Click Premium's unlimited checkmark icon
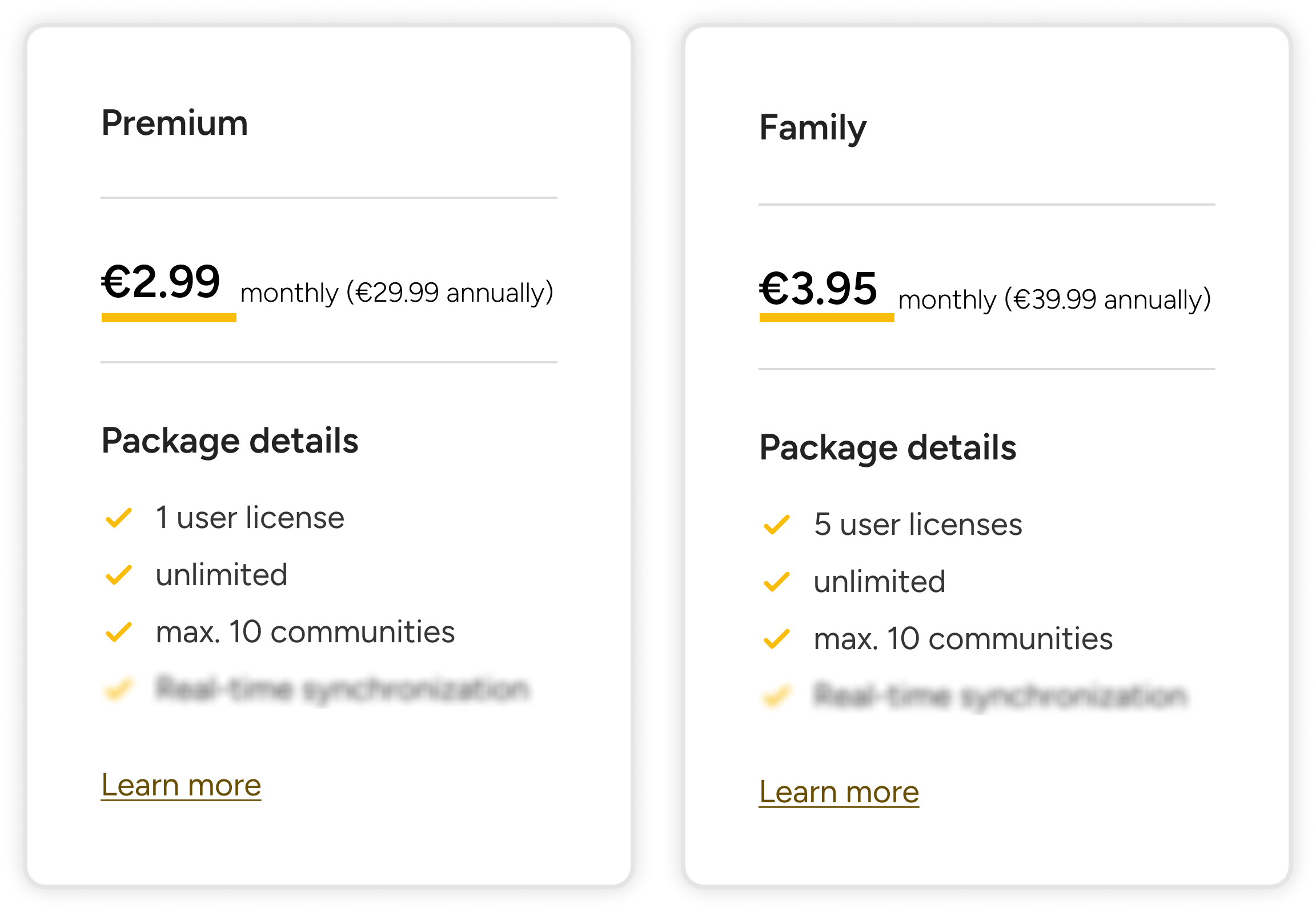 click(x=119, y=575)
